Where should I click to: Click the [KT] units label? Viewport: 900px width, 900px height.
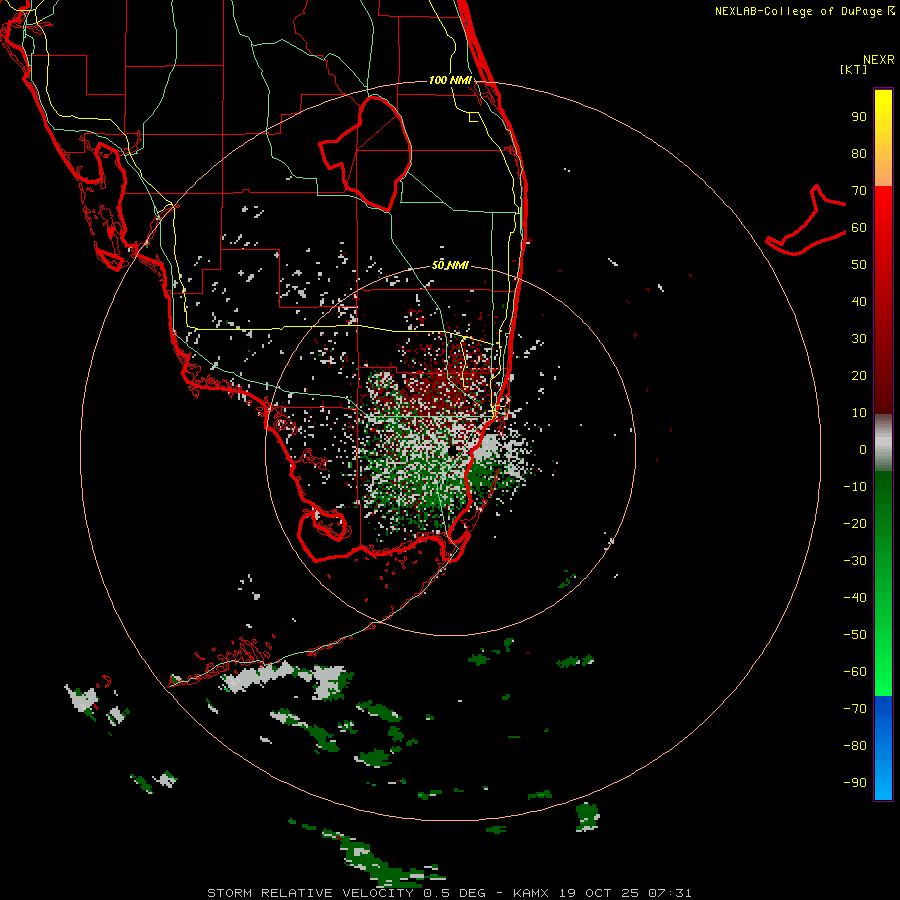853,69
